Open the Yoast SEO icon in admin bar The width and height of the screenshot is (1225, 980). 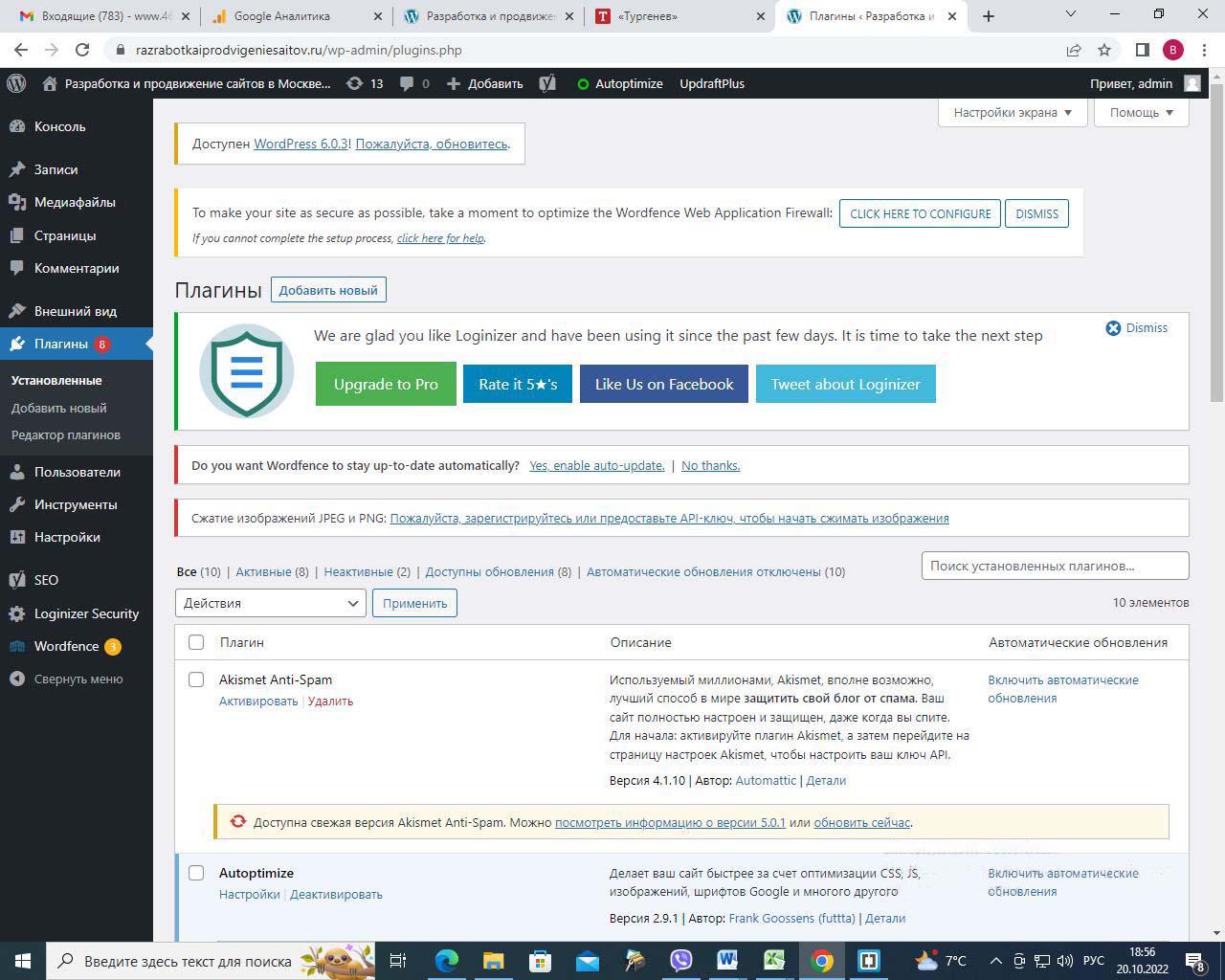tap(547, 83)
